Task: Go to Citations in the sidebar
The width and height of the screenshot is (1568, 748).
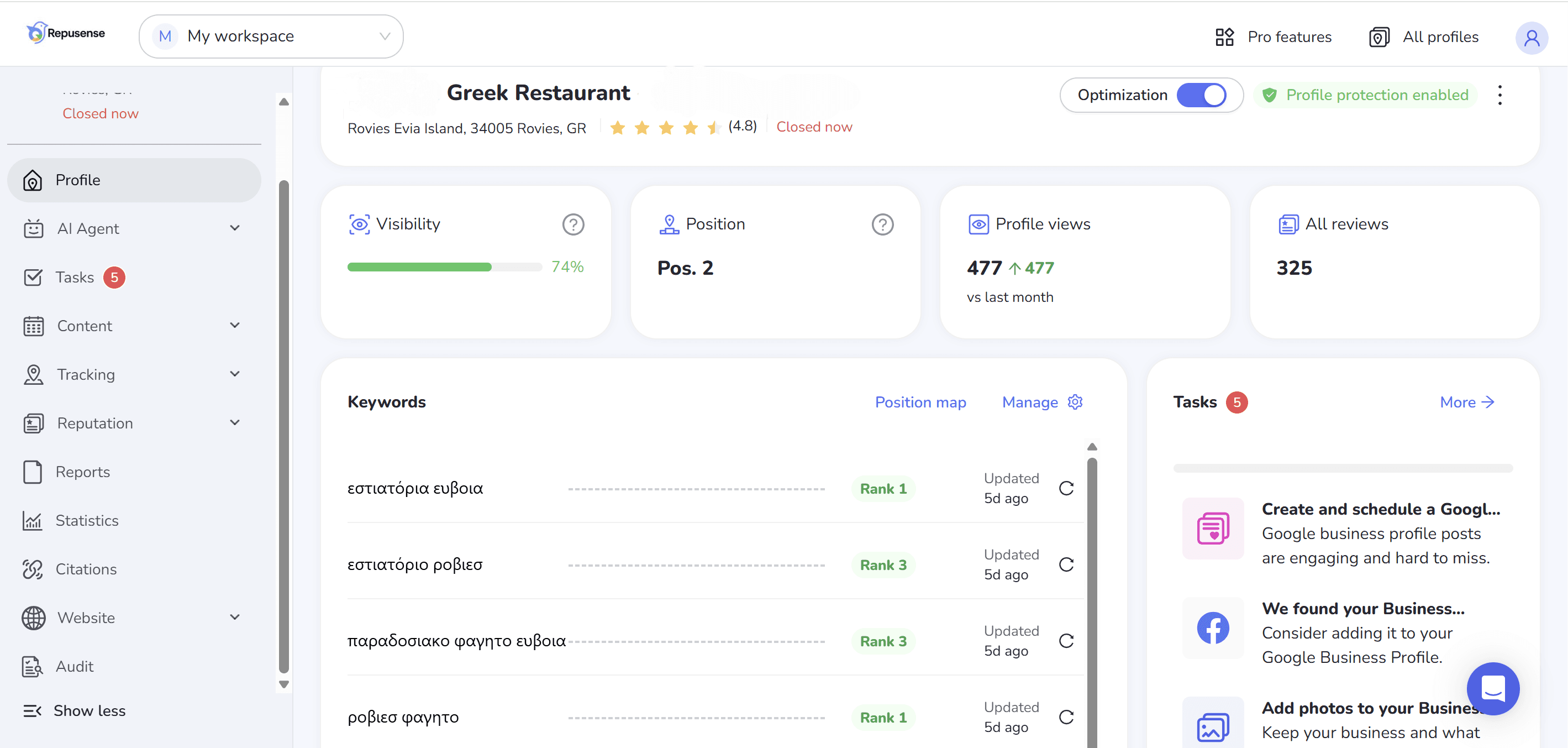Action: [86, 569]
